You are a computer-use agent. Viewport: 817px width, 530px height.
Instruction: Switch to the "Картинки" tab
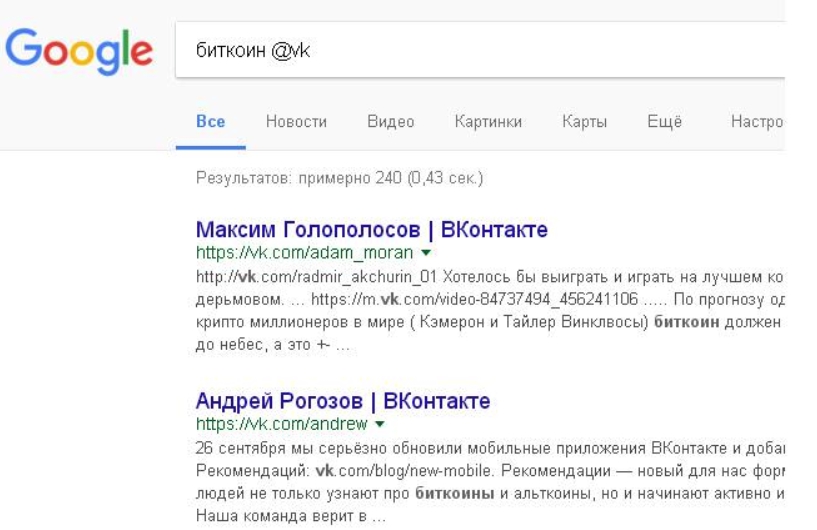487,122
